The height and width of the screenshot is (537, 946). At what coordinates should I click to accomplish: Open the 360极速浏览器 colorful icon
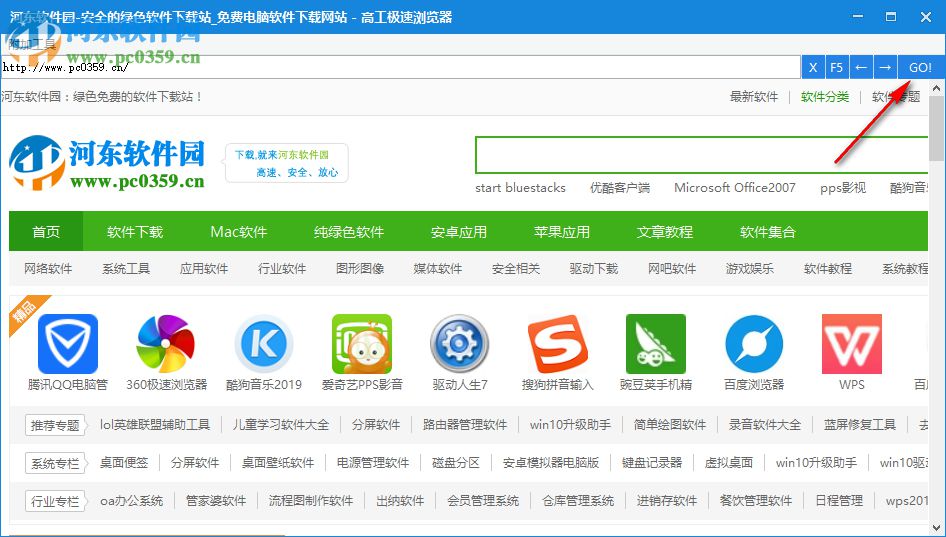[166, 343]
